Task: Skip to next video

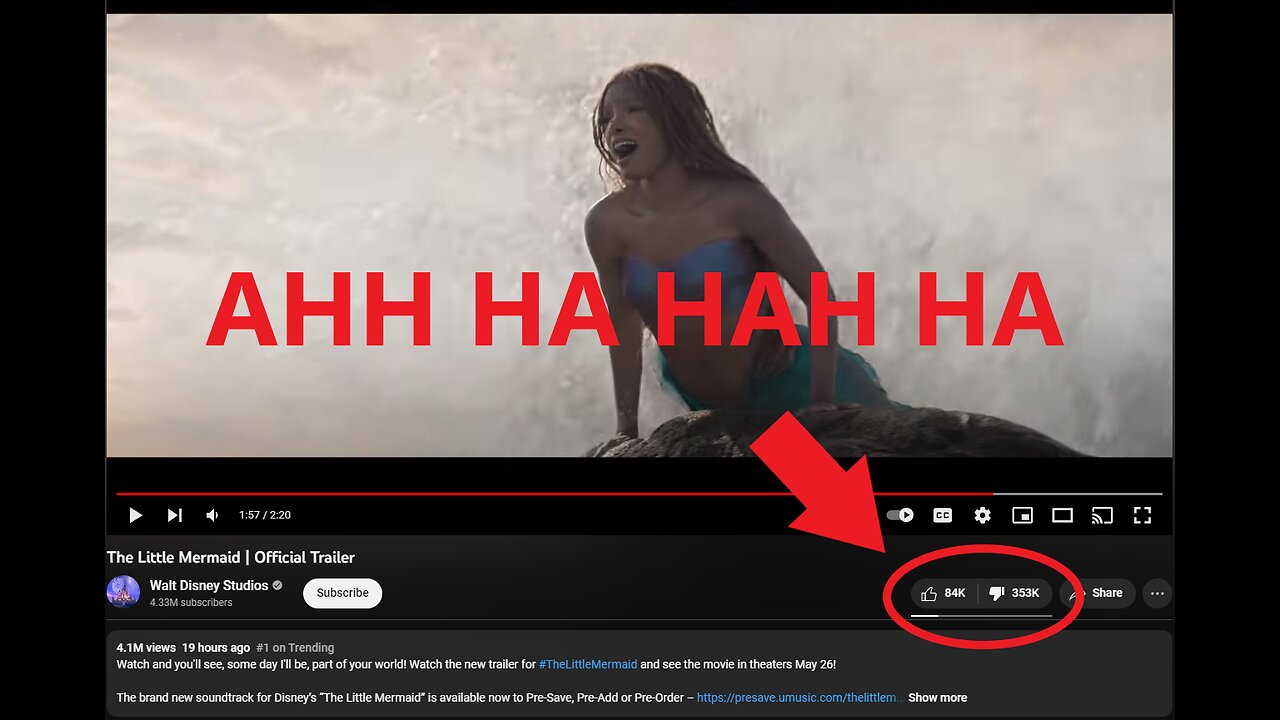Action: point(174,515)
